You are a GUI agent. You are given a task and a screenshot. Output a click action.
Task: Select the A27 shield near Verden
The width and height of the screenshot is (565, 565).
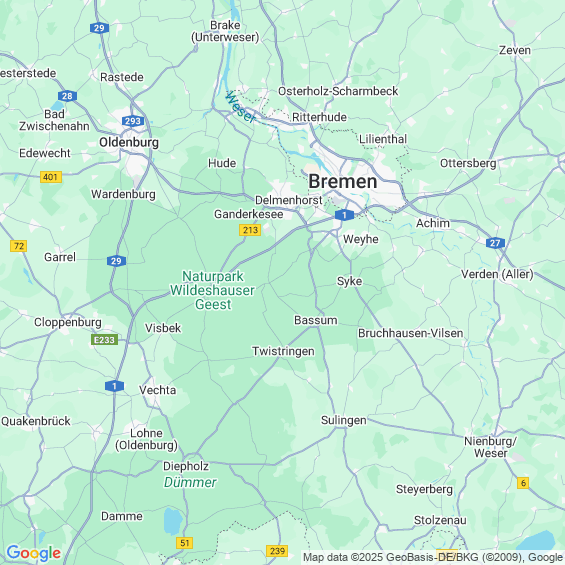coord(495,243)
